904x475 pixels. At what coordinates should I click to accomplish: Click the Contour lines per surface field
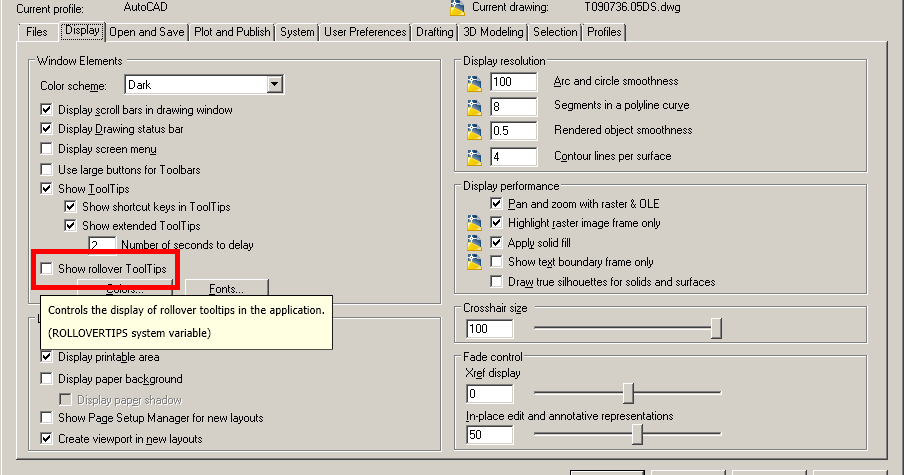click(x=513, y=157)
